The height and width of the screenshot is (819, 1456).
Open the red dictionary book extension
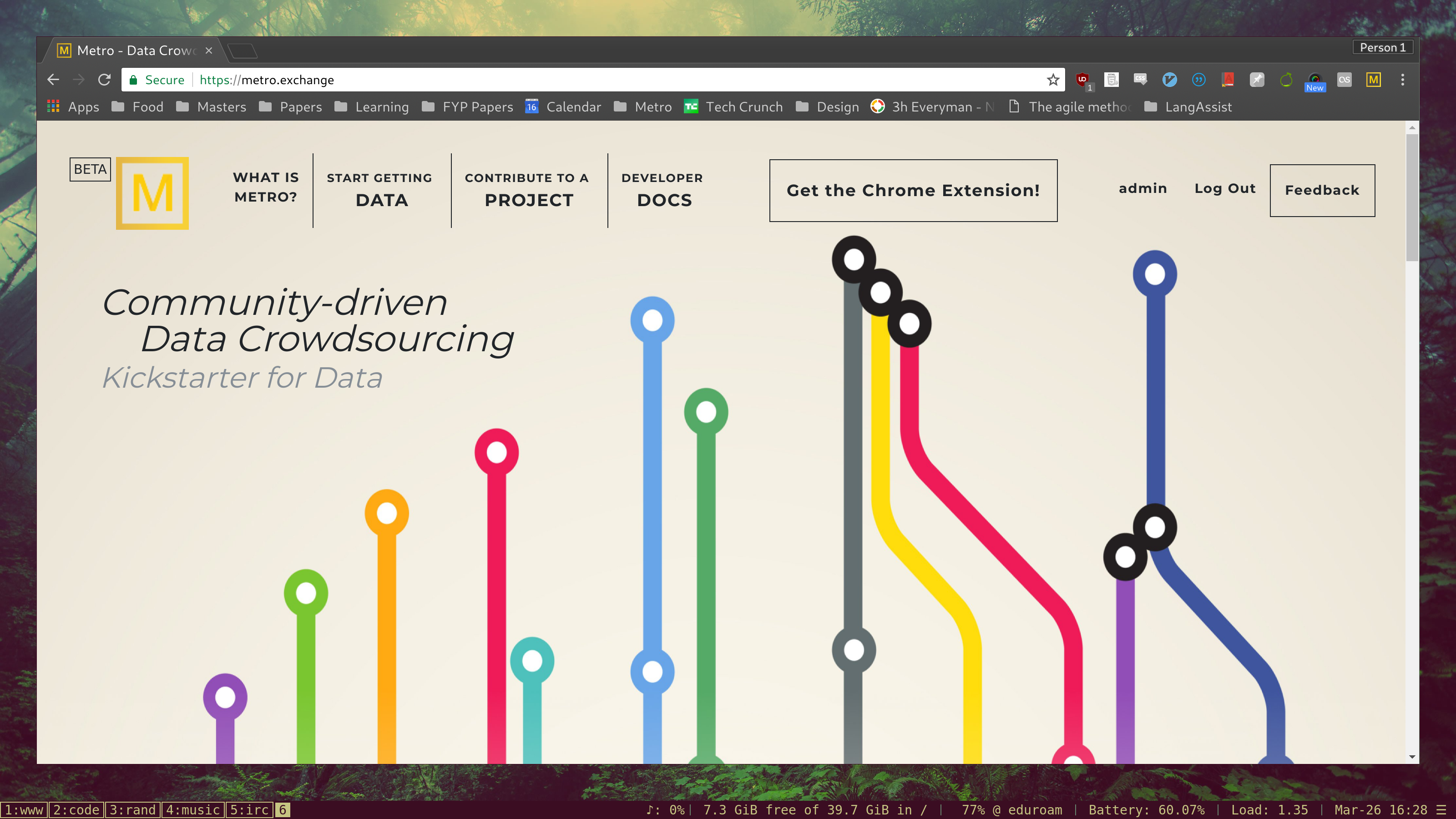click(x=1228, y=80)
